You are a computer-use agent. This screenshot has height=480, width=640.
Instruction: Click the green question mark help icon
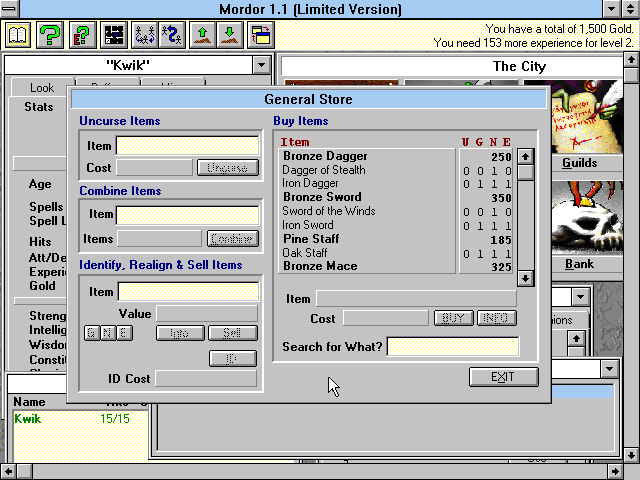click(50, 35)
